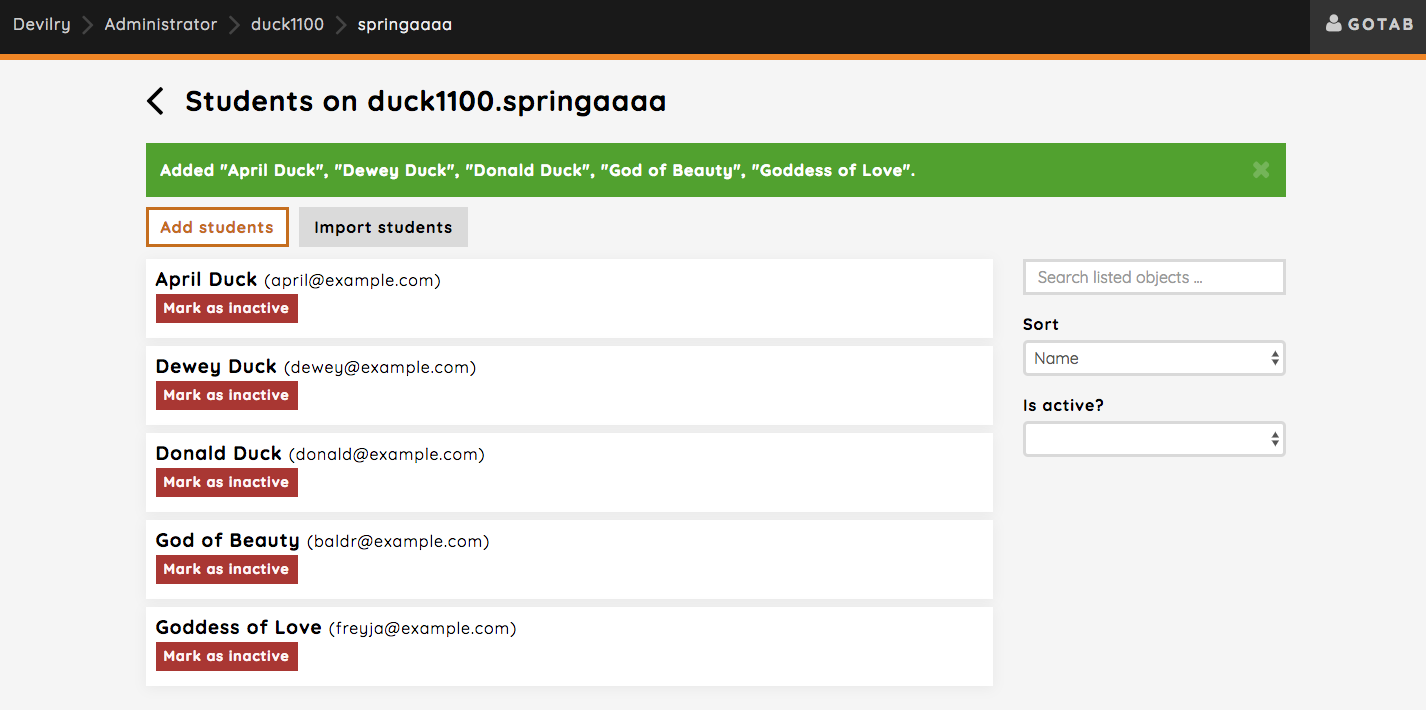Open the Is active? dropdown

tap(1154, 439)
